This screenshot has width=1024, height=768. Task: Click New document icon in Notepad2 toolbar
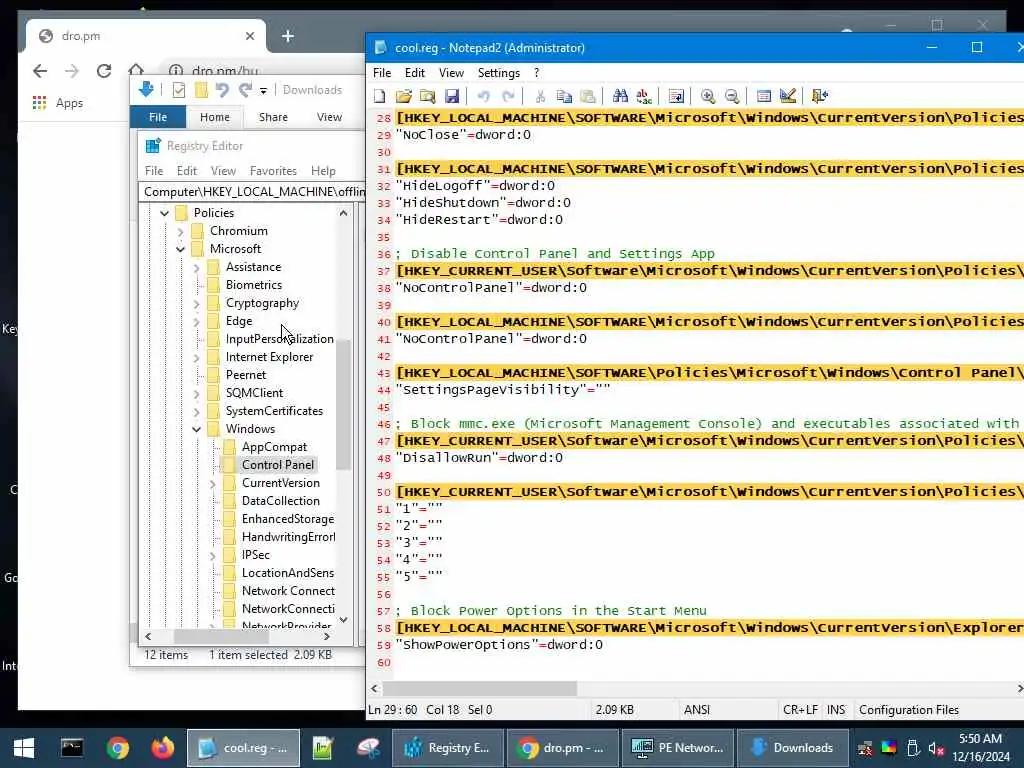point(379,97)
